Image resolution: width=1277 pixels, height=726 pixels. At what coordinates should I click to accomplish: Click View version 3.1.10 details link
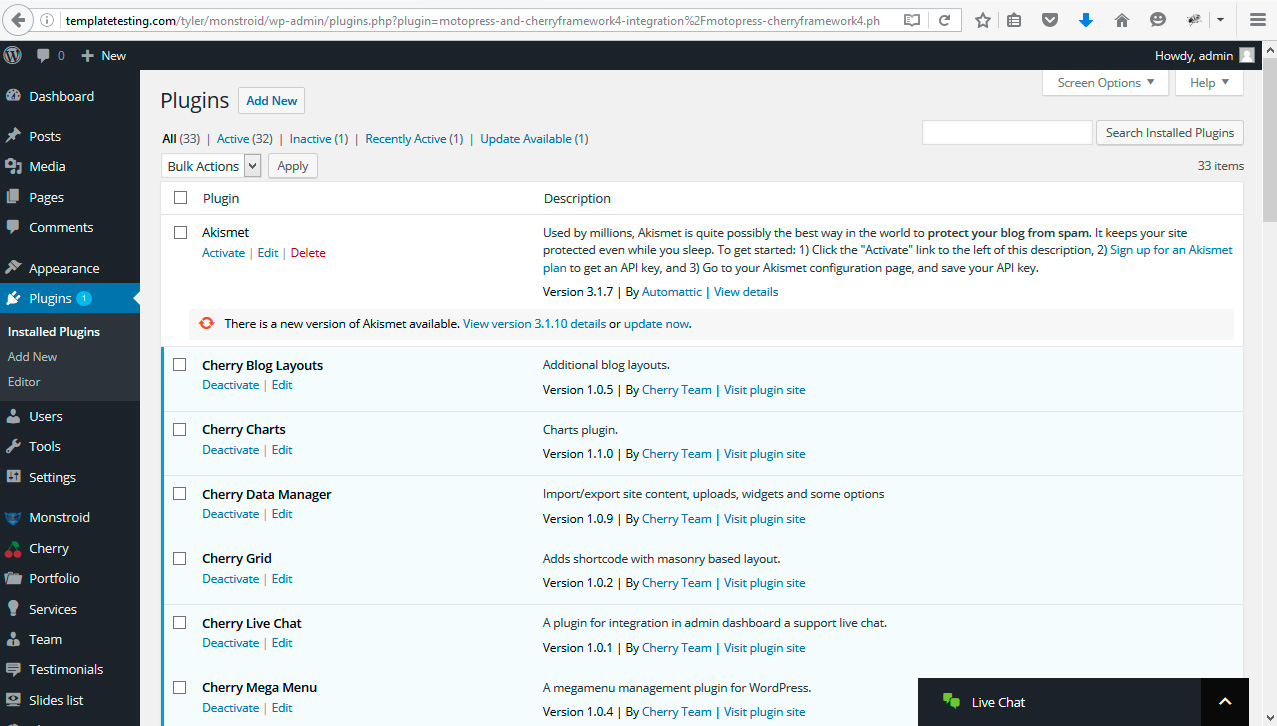pos(534,324)
